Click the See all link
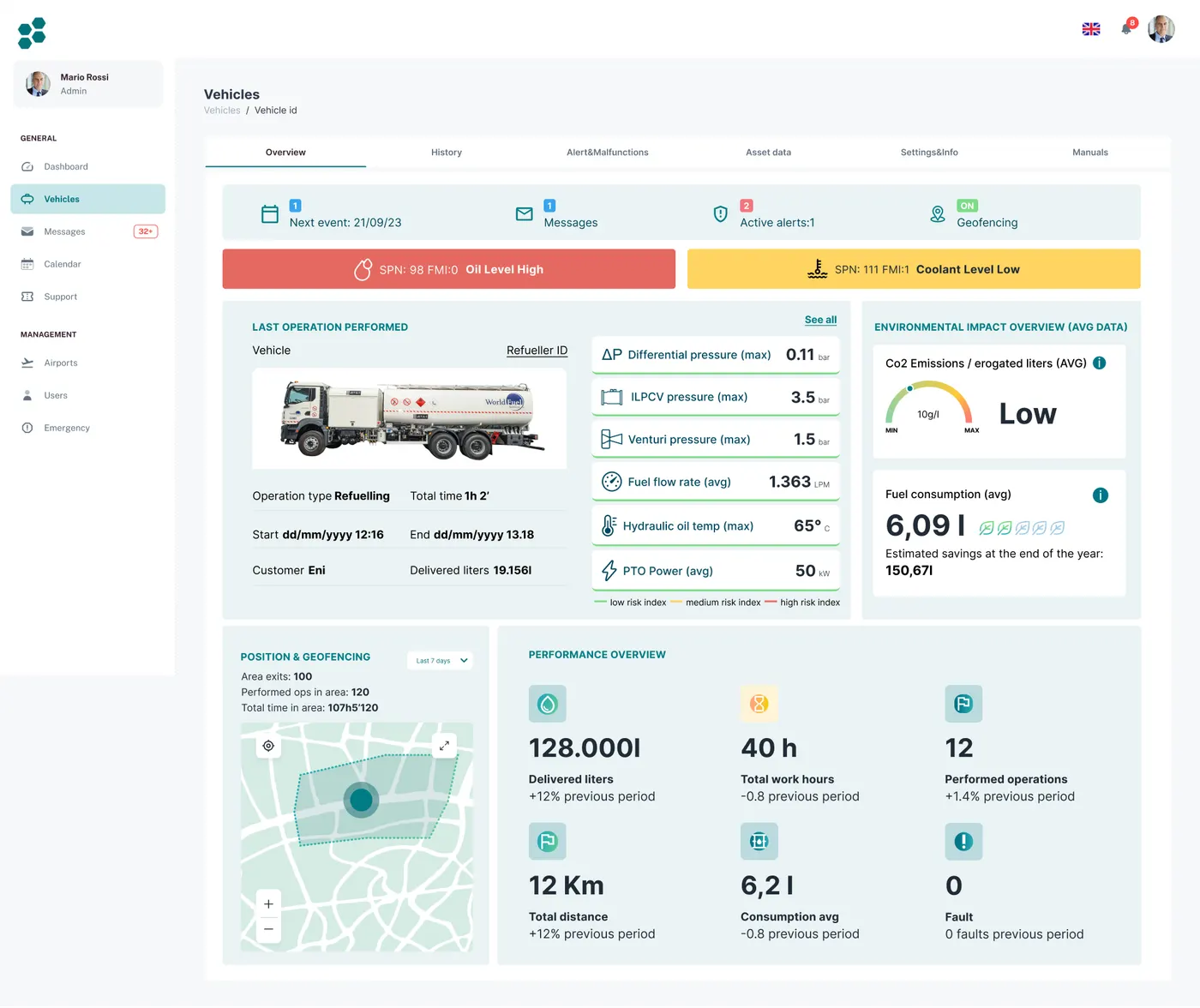The height and width of the screenshot is (1008, 1200). [x=820, y=320]
